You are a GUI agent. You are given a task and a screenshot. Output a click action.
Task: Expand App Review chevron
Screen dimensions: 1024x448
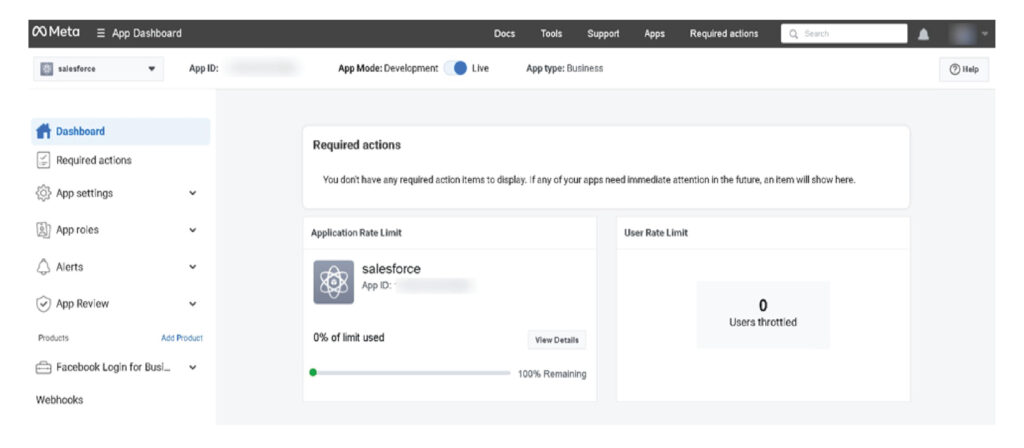(x=193, y=304)
